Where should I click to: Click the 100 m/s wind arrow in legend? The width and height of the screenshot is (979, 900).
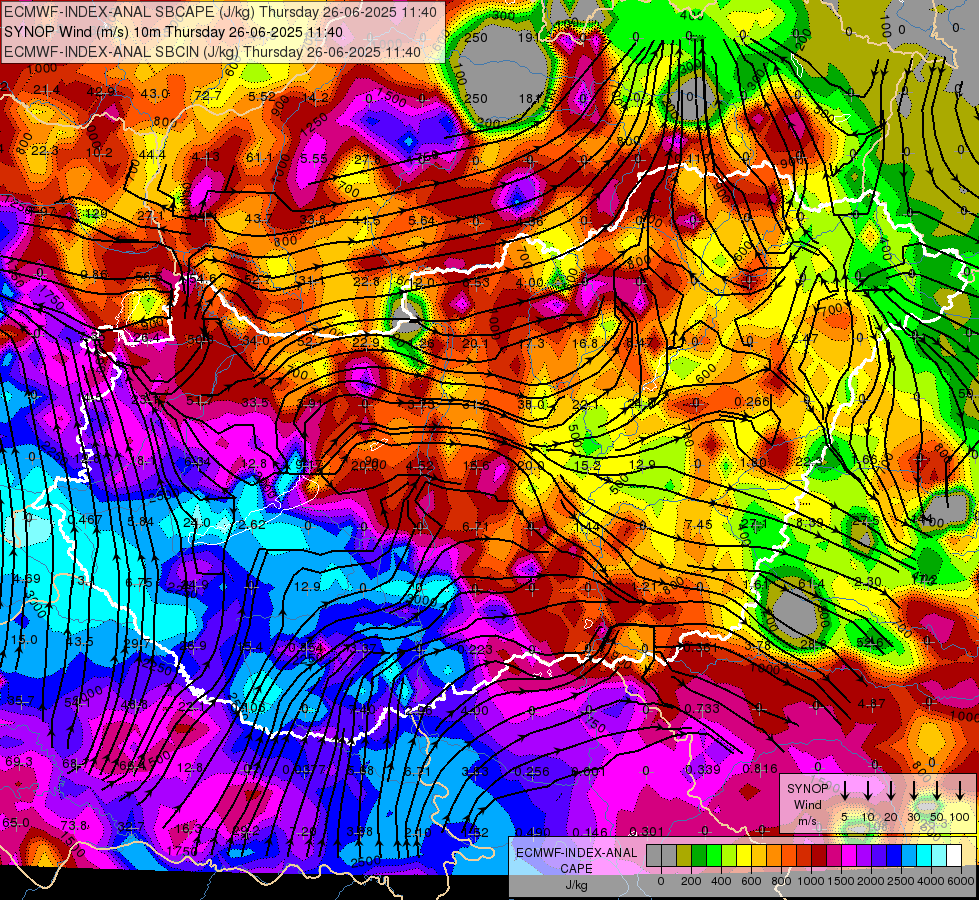960,791
